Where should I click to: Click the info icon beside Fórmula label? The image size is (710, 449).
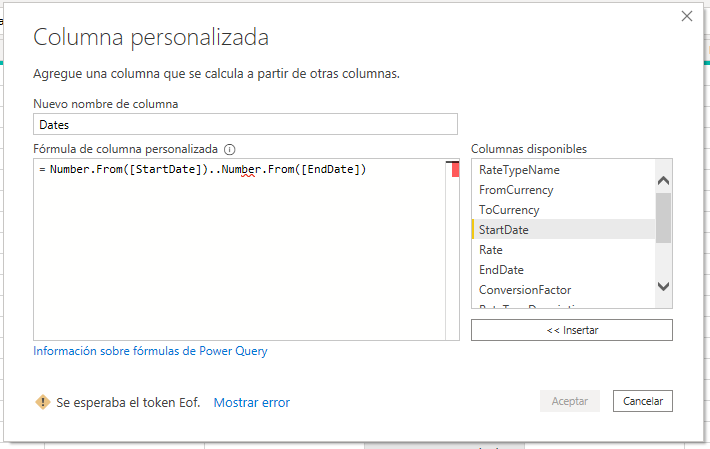(230, 149)
